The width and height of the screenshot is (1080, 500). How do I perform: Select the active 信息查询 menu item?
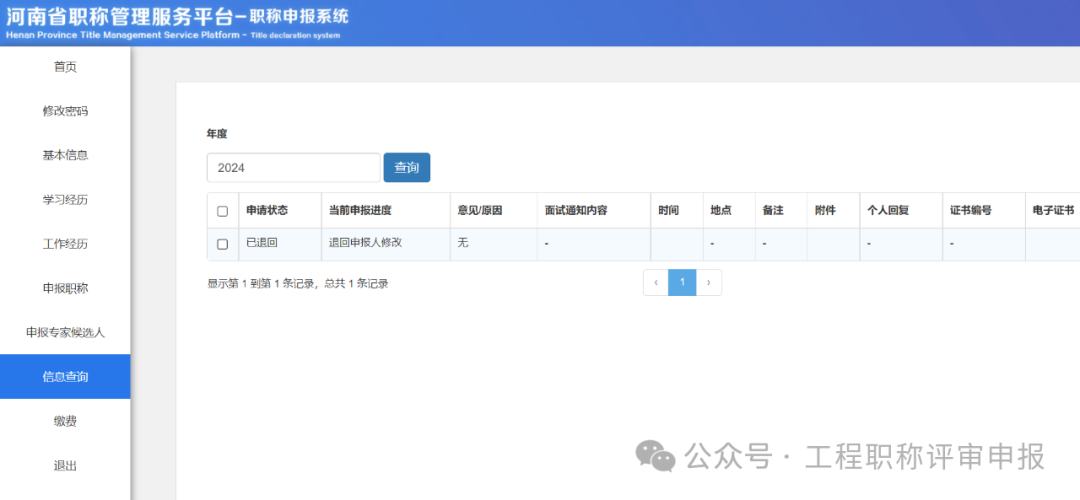click(x=65, y=377)
